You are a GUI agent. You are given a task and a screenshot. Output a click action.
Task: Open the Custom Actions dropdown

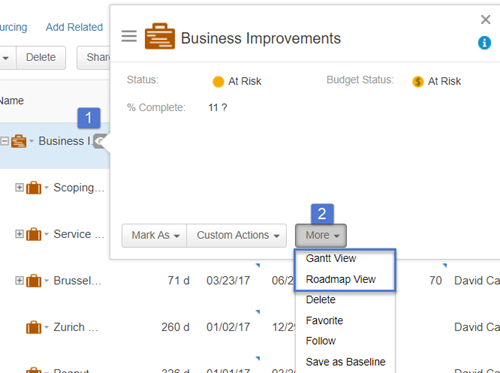(x=237, y=235)
